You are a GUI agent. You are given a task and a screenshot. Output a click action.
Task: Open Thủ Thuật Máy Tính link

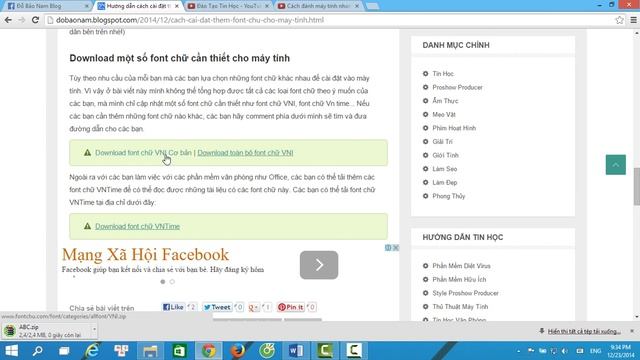click(x=460, y=307)
